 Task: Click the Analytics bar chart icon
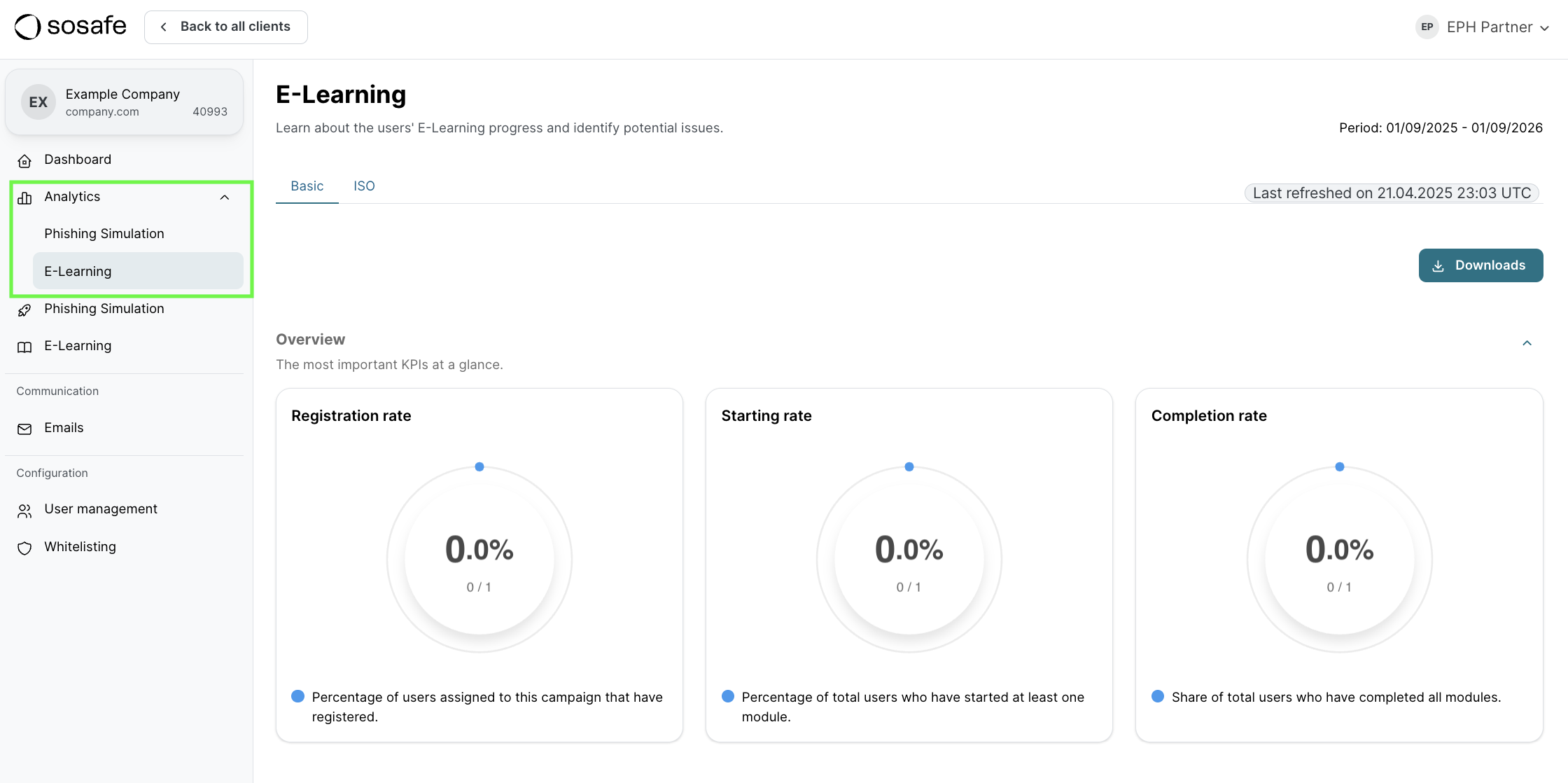pyautogui.click(x=24, y=198)
